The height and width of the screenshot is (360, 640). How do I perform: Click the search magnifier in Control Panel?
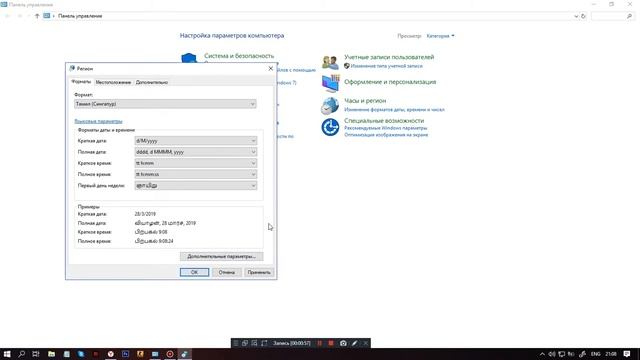tap(629, 16)
